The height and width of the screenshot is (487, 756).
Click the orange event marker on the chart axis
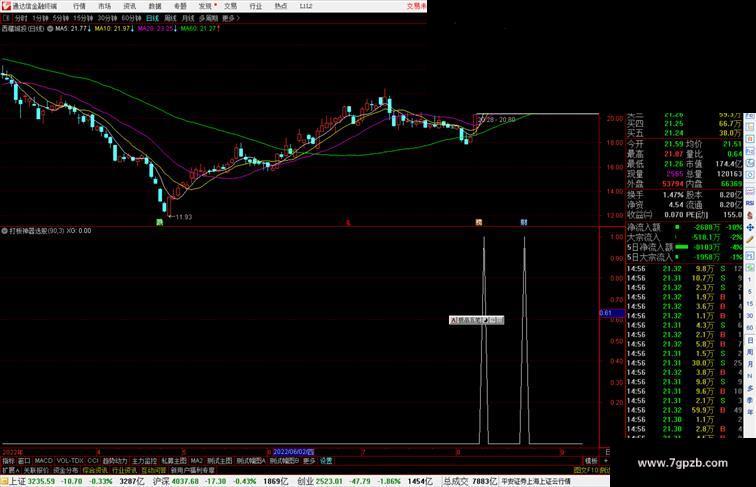click(478, 222)
